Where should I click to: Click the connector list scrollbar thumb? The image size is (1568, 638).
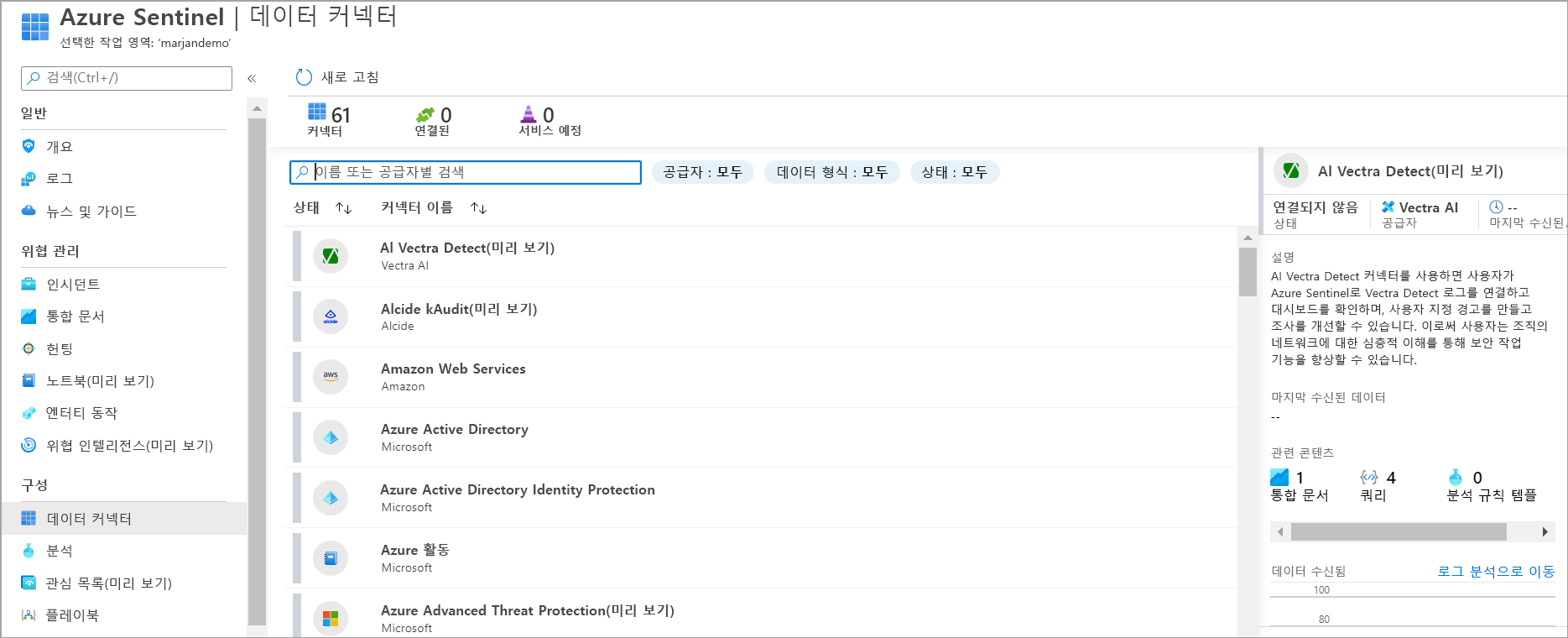pyautogui.click(x=1248, y=272)
